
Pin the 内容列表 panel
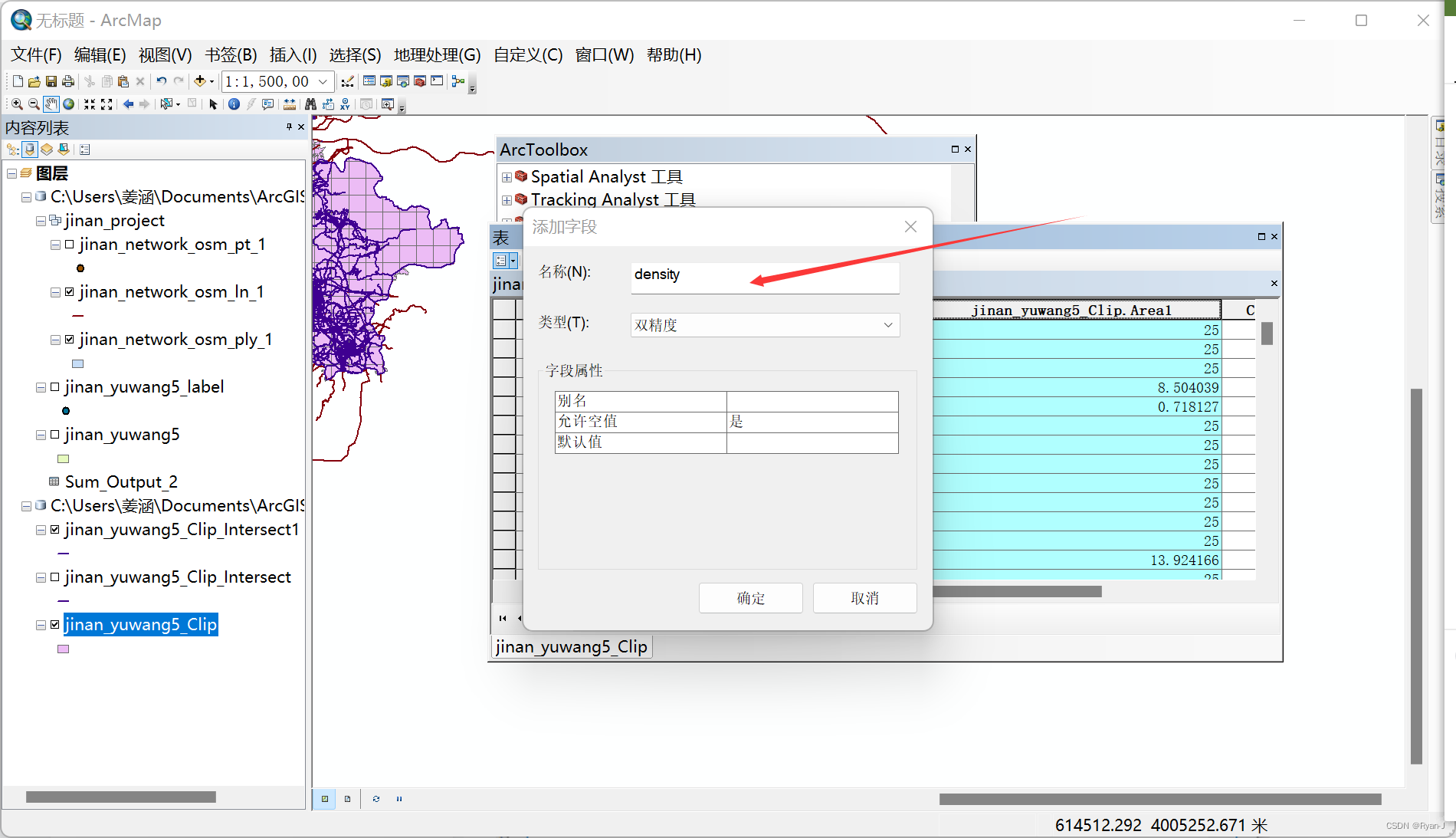click(289, 127)
